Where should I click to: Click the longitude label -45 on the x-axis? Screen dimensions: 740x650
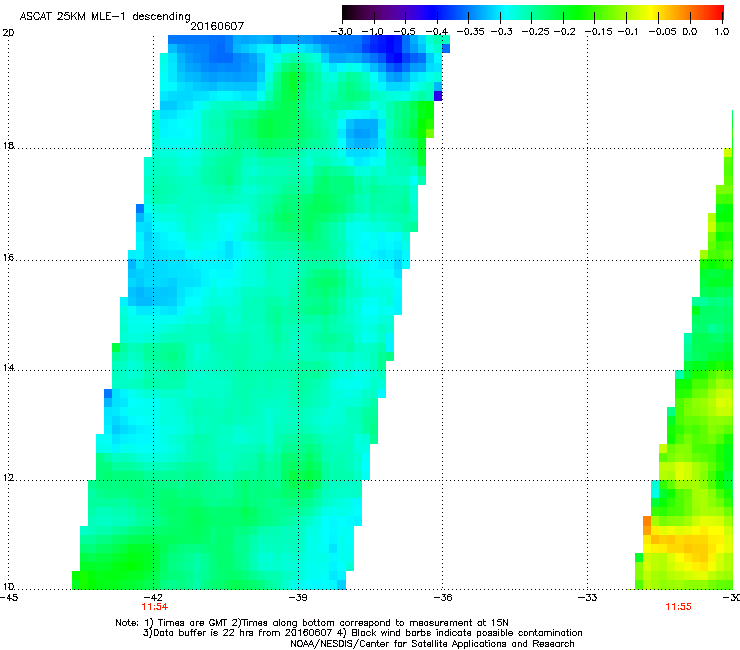pyautogui.click(x=9, y=598)
